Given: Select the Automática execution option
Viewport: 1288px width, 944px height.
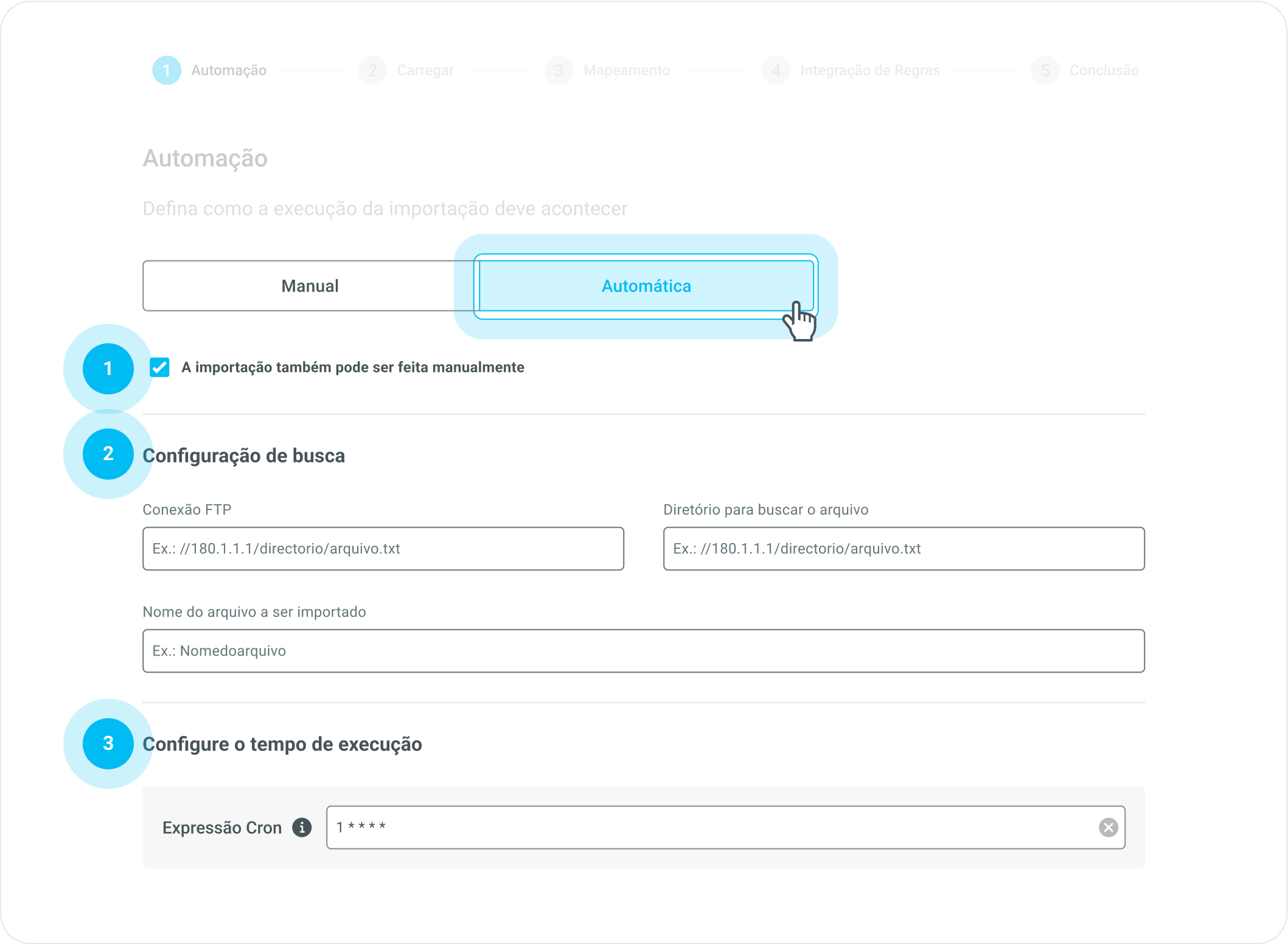Looking at the screenshot, I should click(646, 286).
